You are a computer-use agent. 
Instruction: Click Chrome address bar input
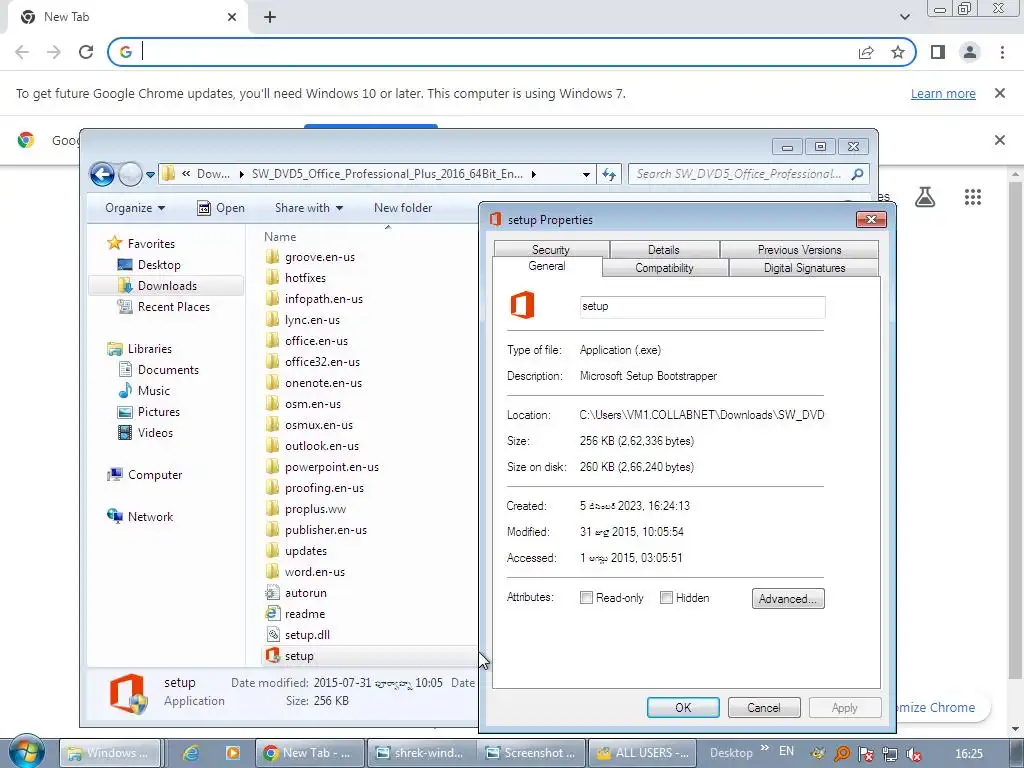(496, 52)
